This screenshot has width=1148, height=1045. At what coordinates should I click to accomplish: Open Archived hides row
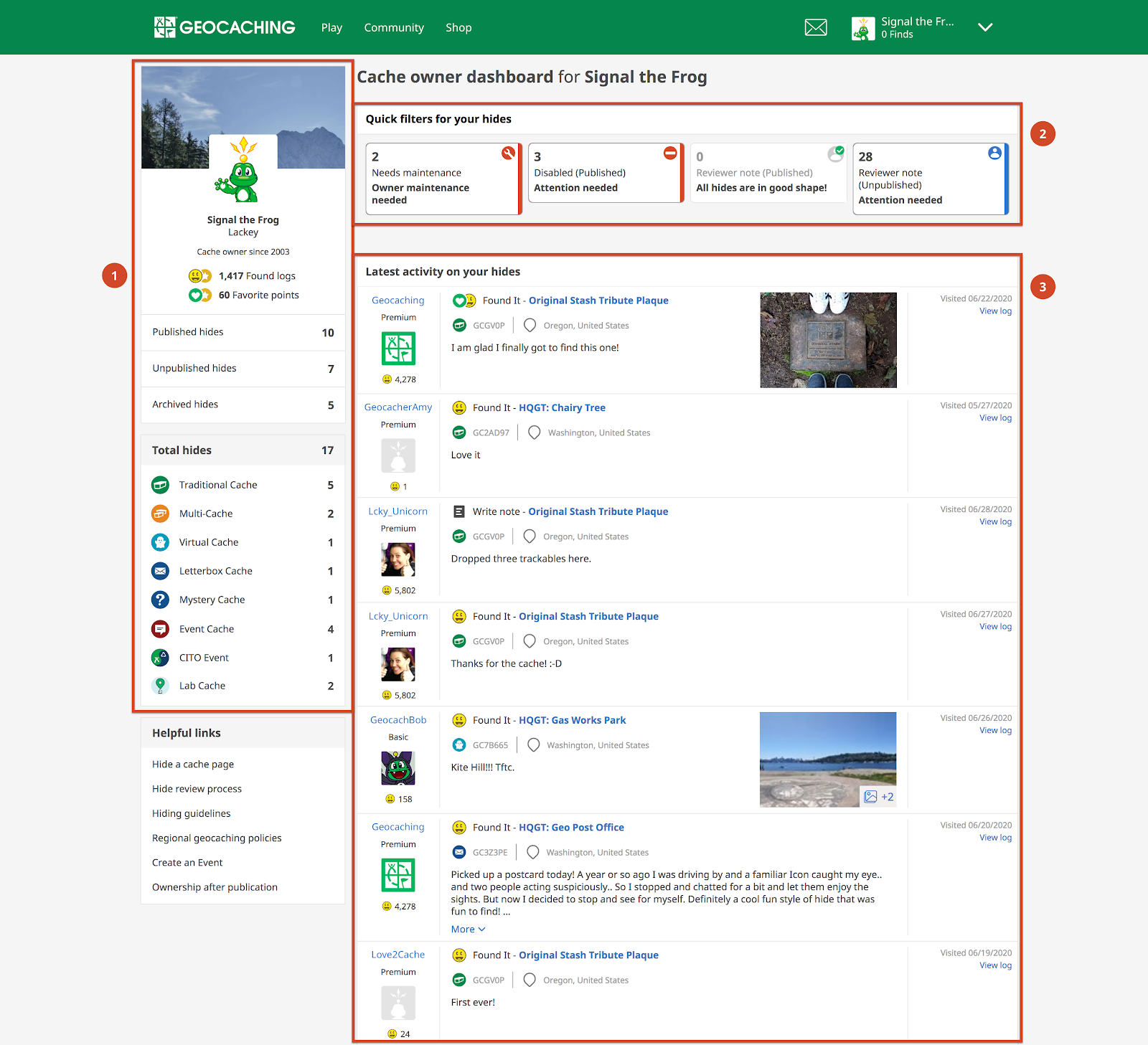pos(243,405)
